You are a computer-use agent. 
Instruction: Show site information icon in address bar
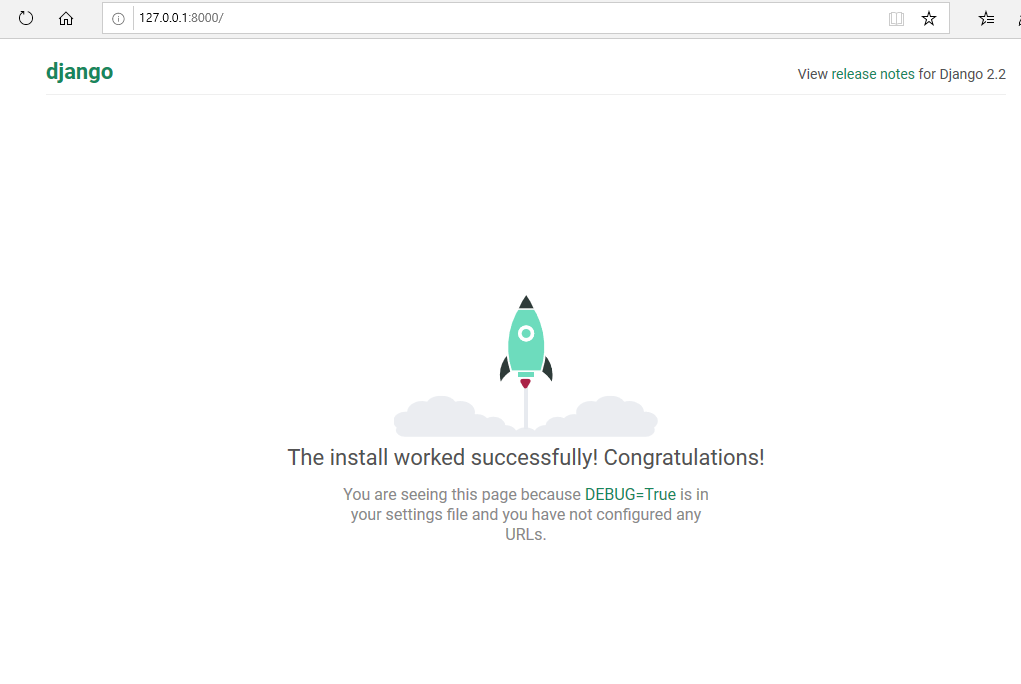[118, 19]
